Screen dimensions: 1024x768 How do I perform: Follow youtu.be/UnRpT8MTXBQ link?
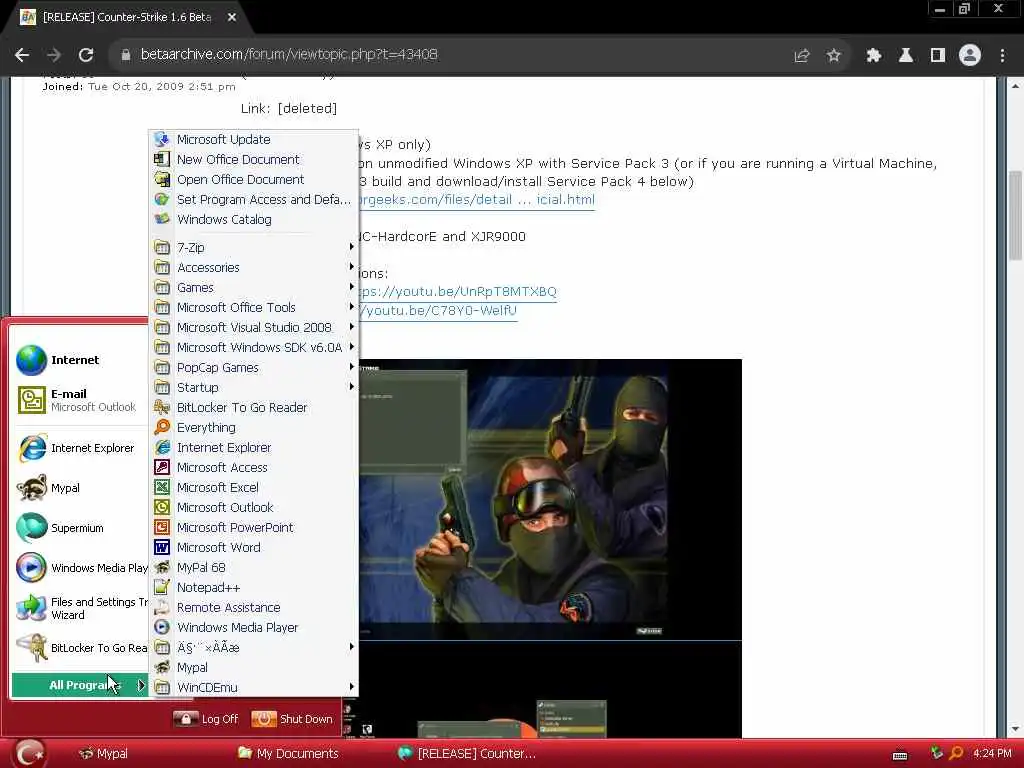click(x=457, y=291)
